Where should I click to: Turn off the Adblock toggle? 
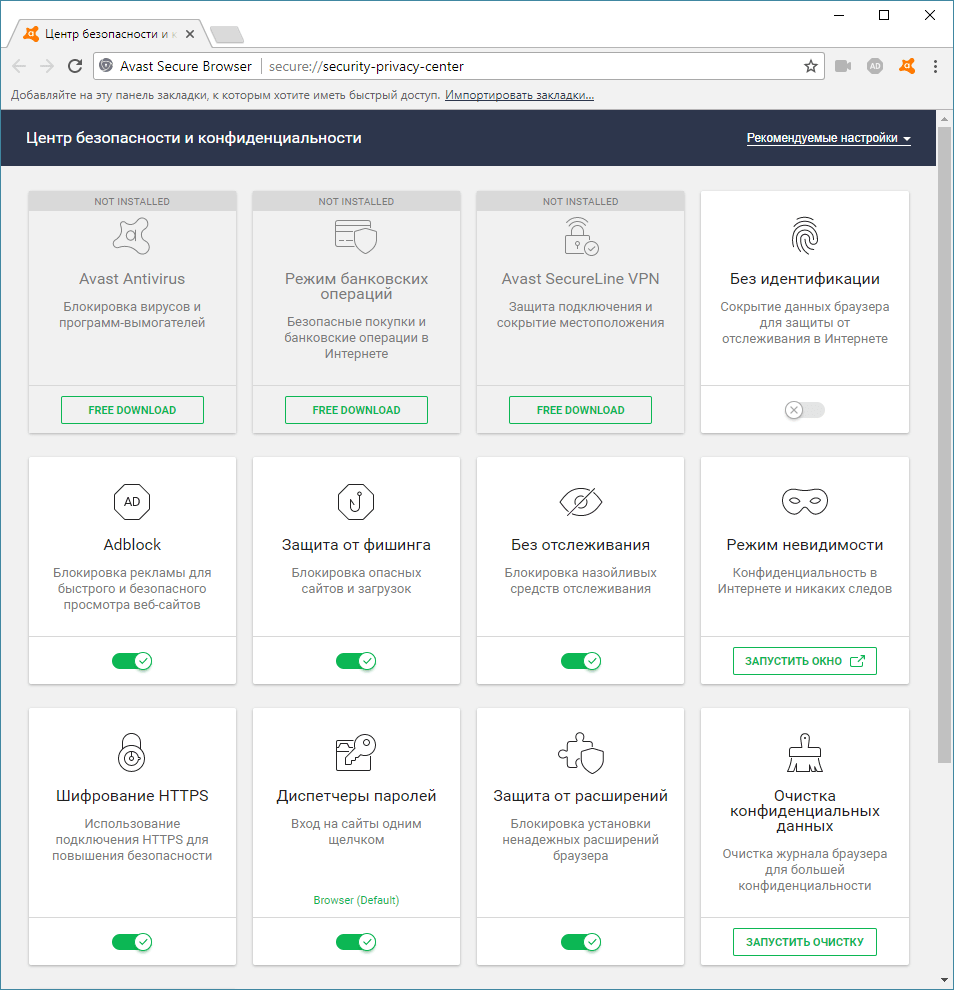click(131, 661)
